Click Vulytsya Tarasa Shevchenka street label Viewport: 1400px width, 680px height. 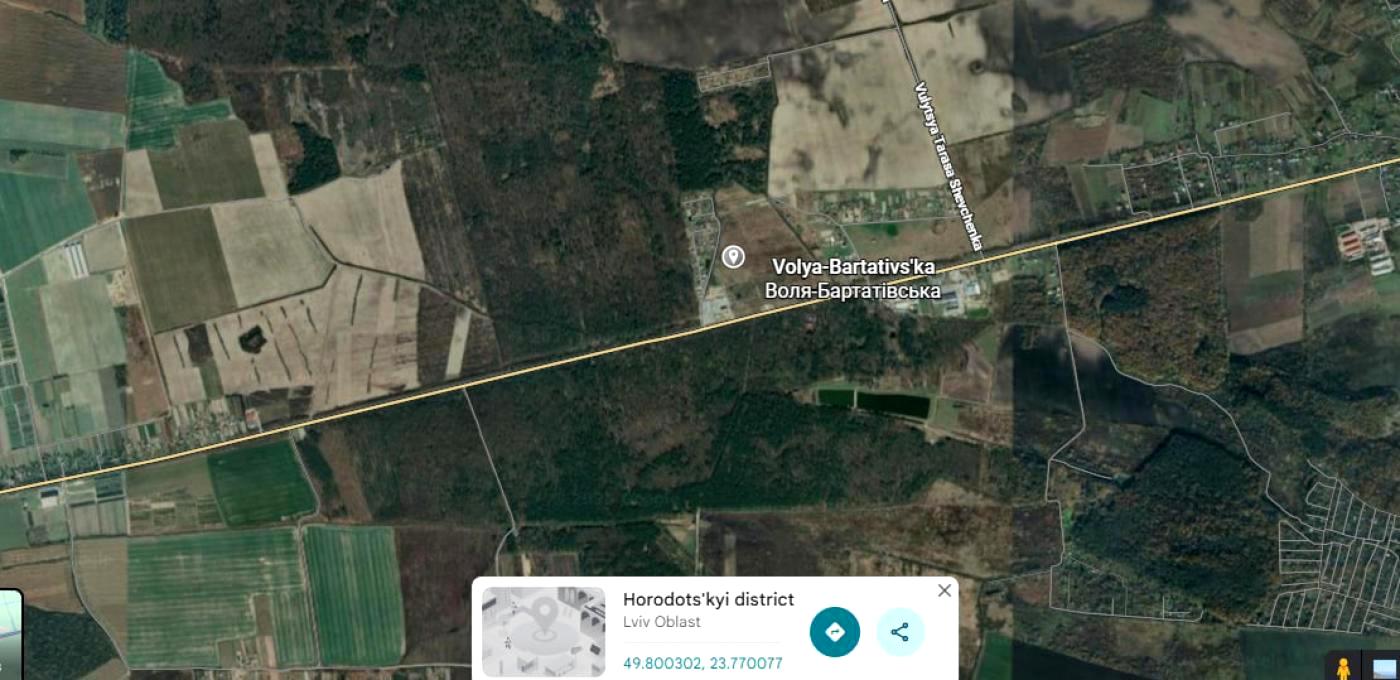pos(947,167)
